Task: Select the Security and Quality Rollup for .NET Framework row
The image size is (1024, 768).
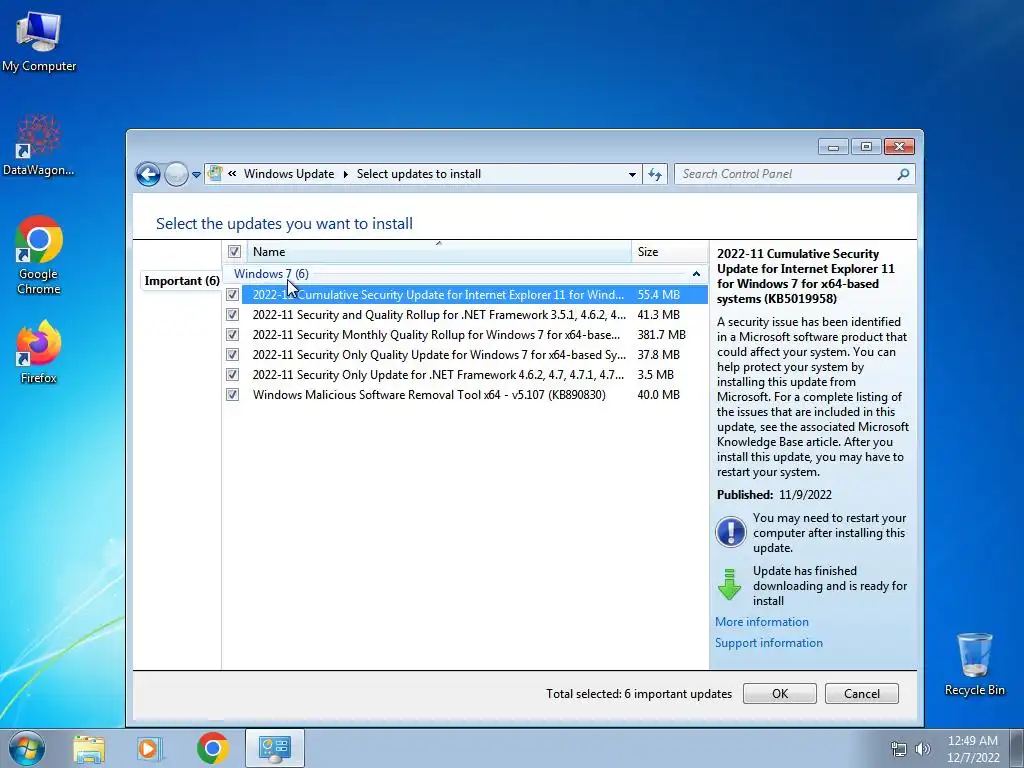Action: pos(475,315)
